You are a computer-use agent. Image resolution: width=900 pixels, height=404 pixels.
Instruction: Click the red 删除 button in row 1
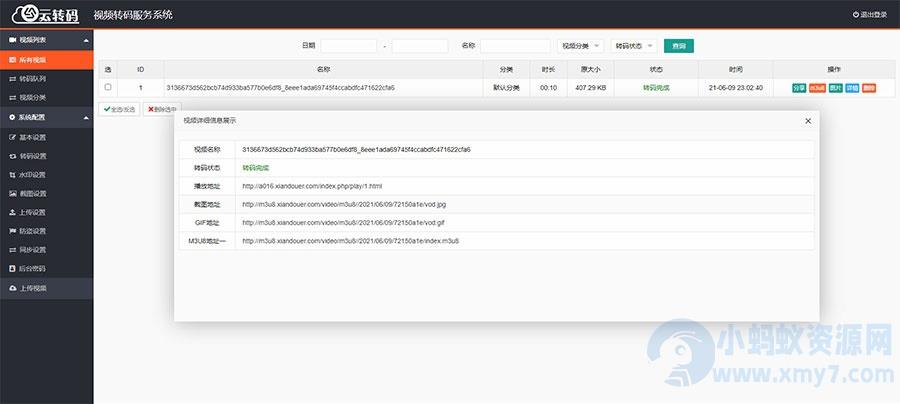point(869,88)
